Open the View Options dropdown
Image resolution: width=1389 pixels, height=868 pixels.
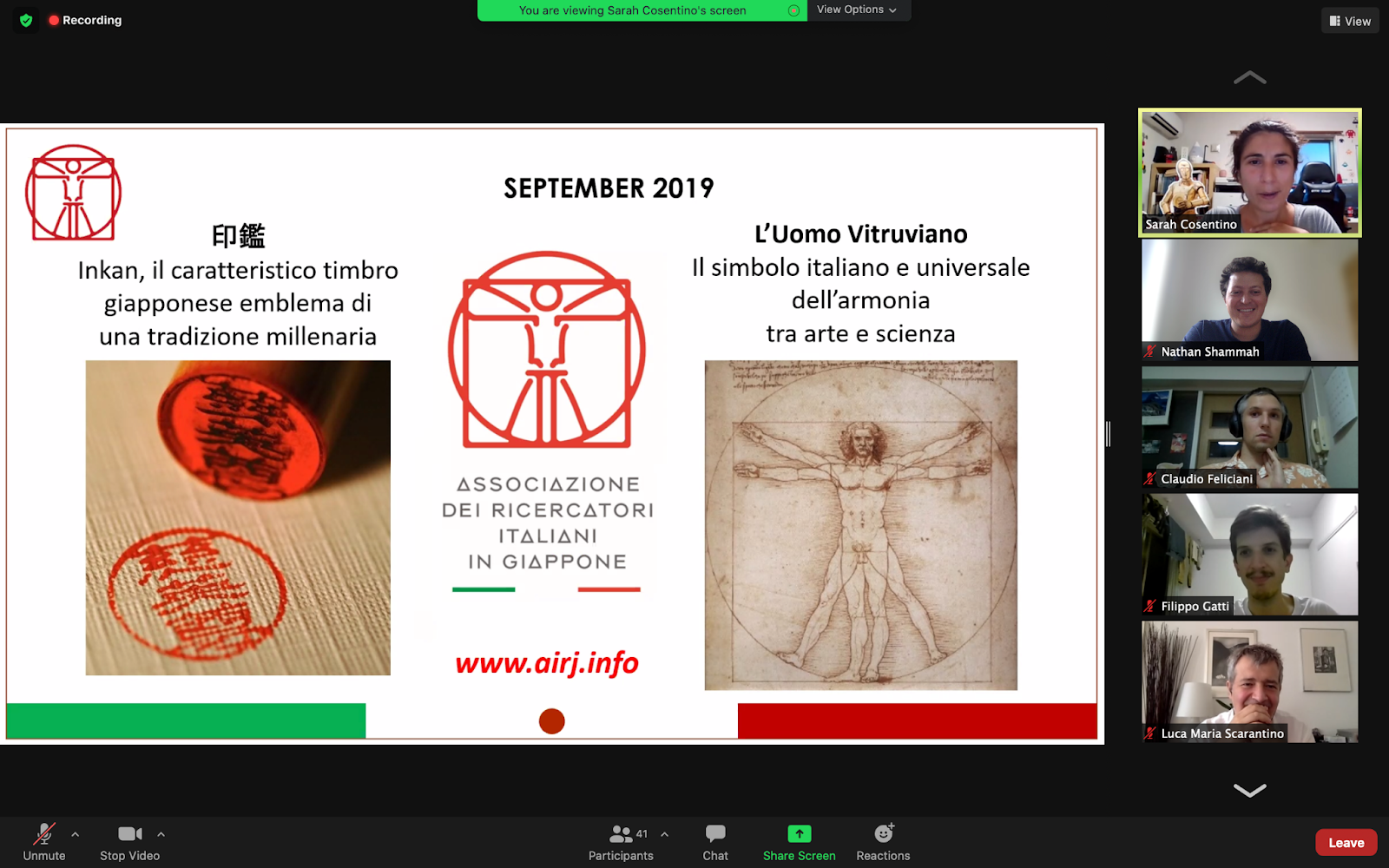click(x=858, y=10)
